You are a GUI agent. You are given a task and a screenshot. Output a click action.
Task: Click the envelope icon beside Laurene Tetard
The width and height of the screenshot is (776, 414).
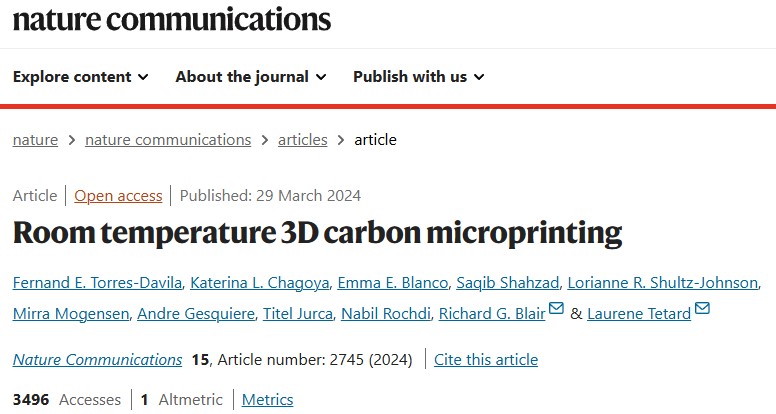point(702,309)
